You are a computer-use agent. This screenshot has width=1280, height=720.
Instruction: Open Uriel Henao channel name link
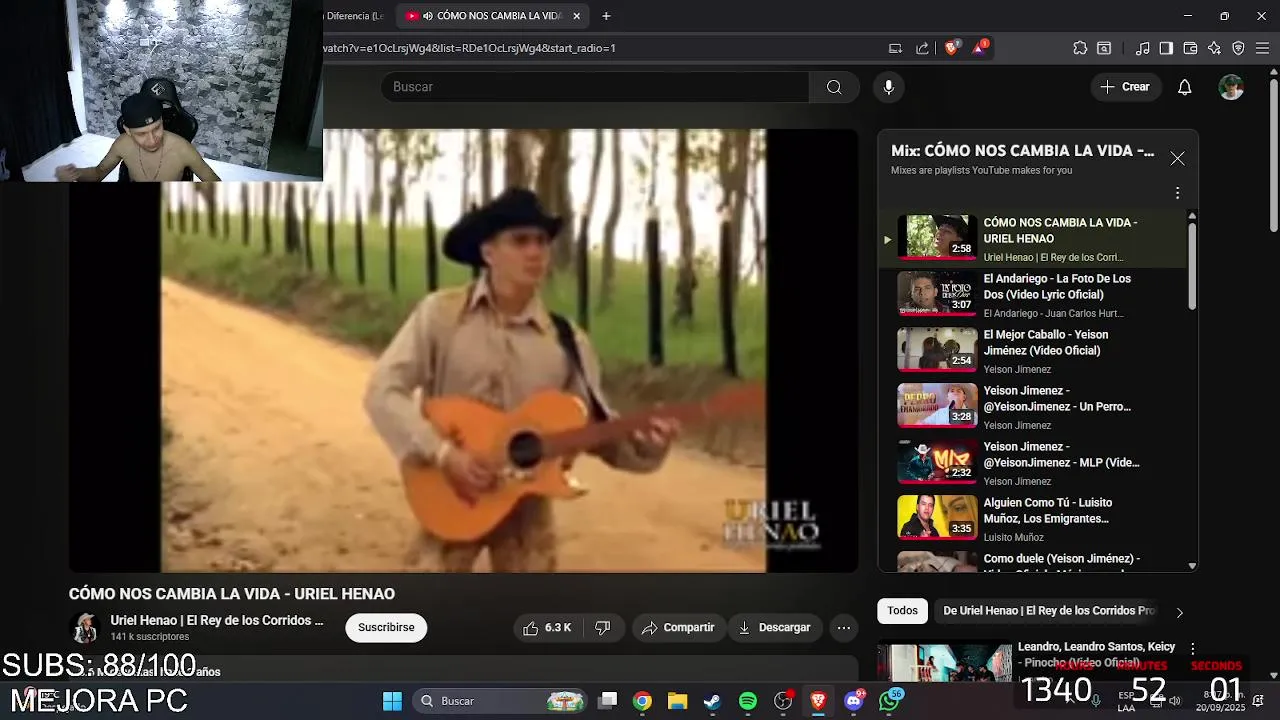[217, 621]
